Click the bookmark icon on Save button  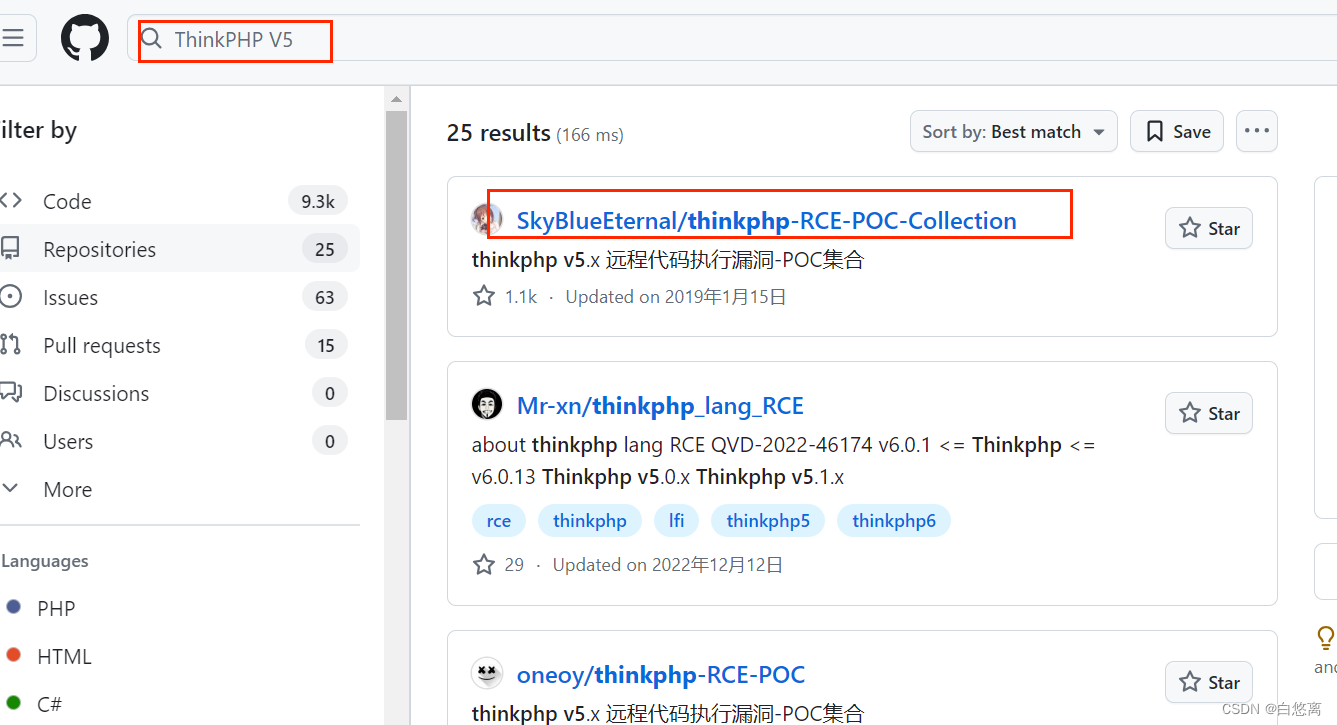tap(1154, 131)
